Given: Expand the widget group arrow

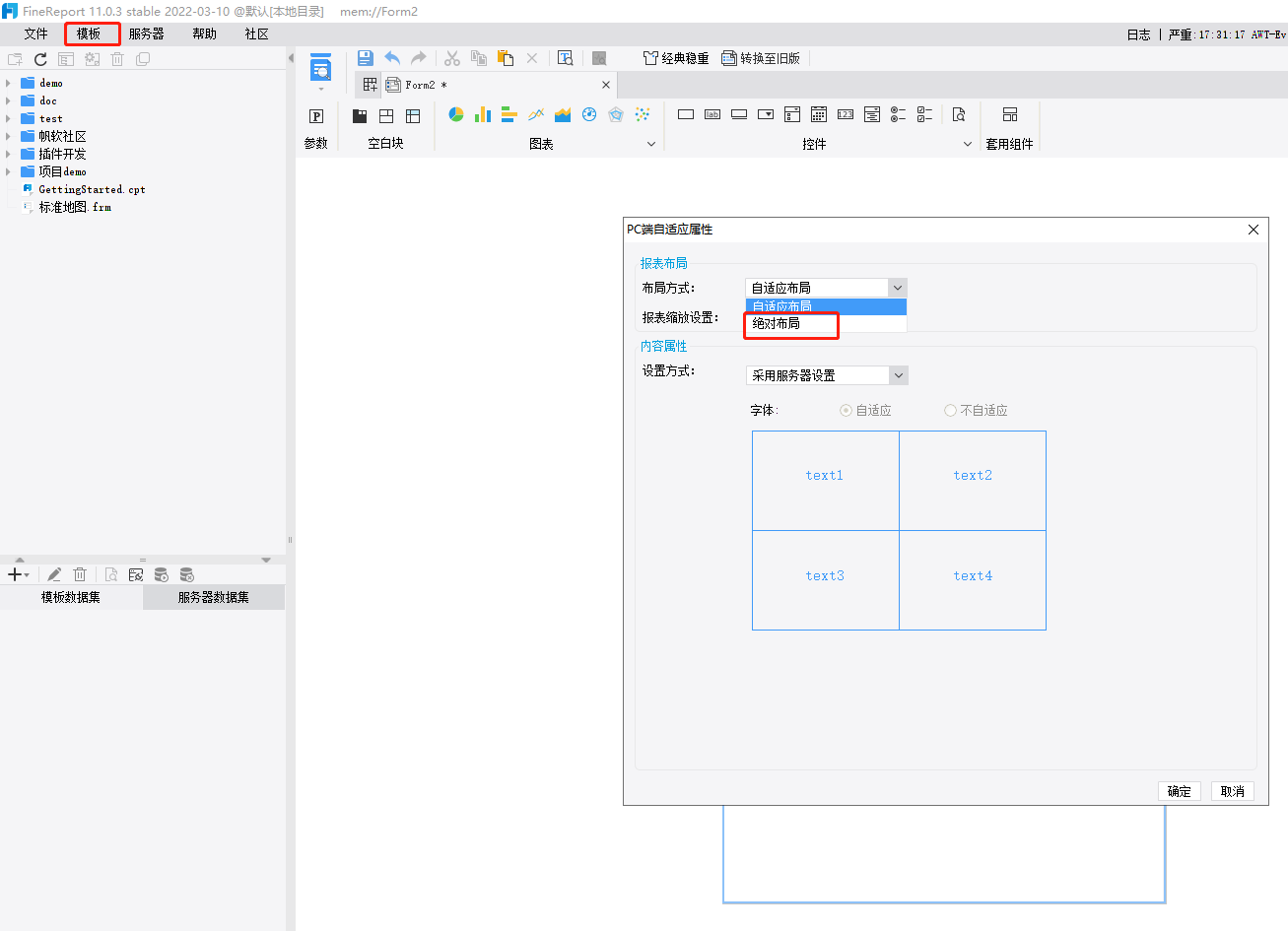Looking at the screenshot, I should 967,144.
